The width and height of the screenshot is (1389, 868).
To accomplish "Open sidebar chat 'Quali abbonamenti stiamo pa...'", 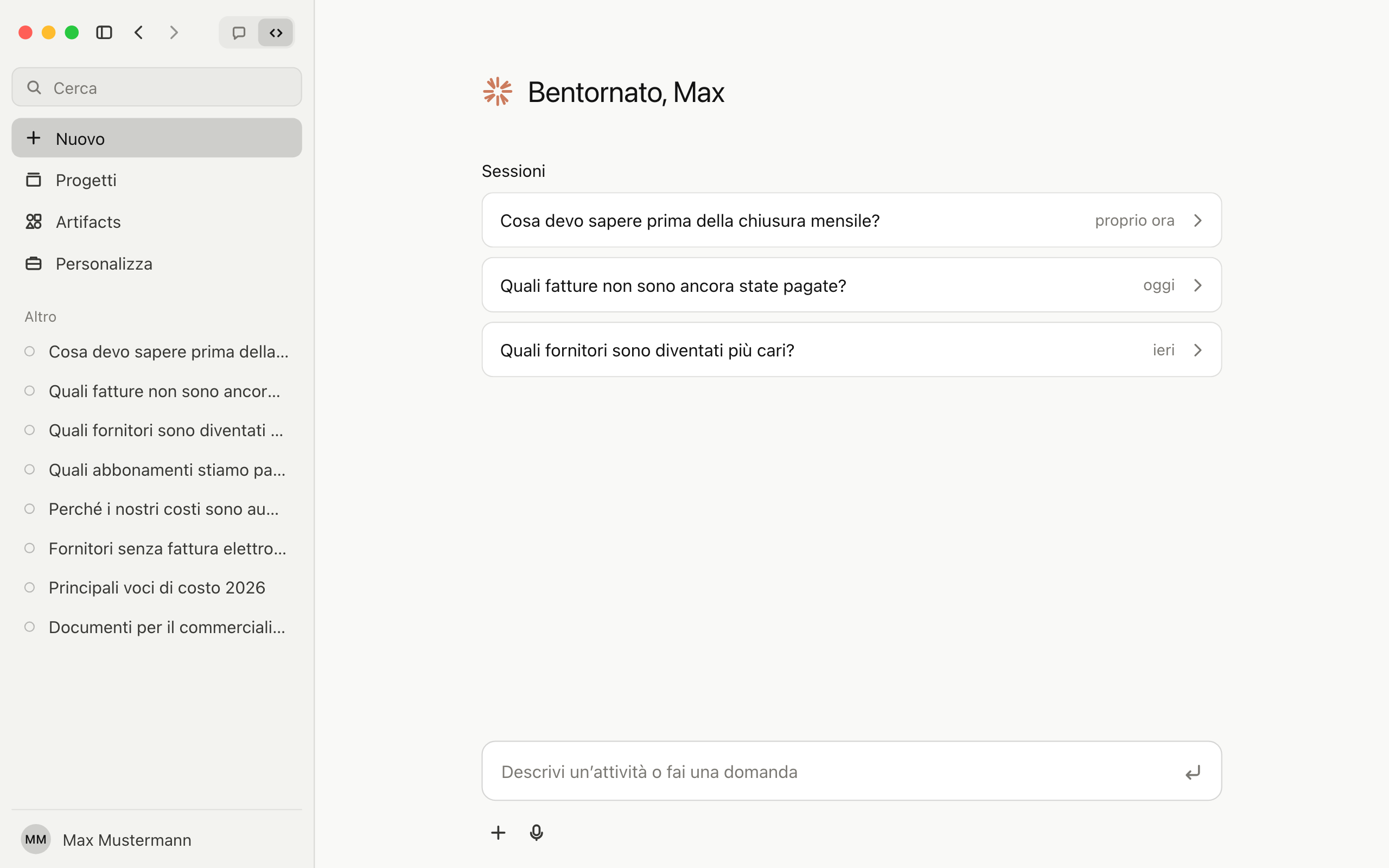I will tap(157, 470).
